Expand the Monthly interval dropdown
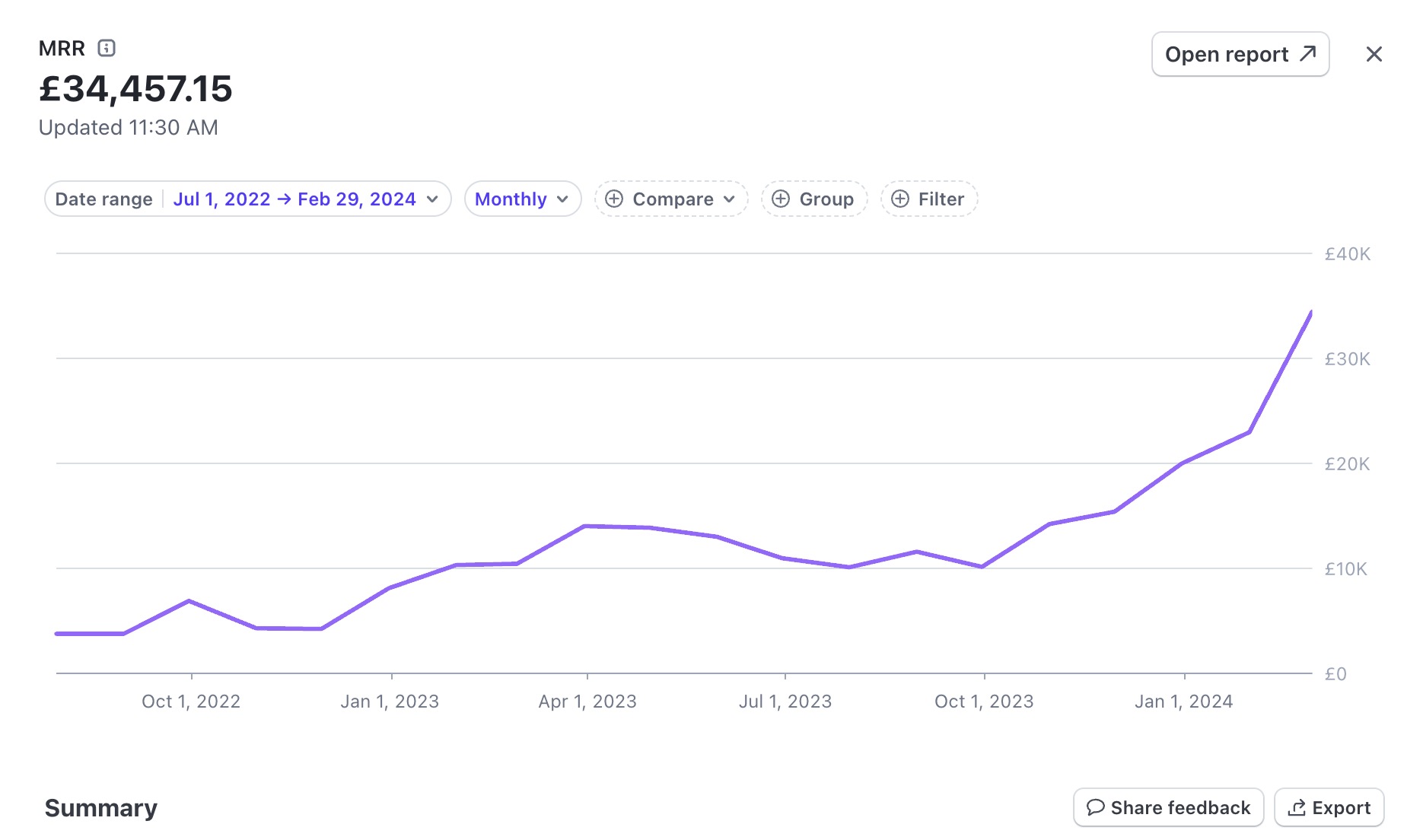This screenshot has height=840, width=1423. coord(522,199)
